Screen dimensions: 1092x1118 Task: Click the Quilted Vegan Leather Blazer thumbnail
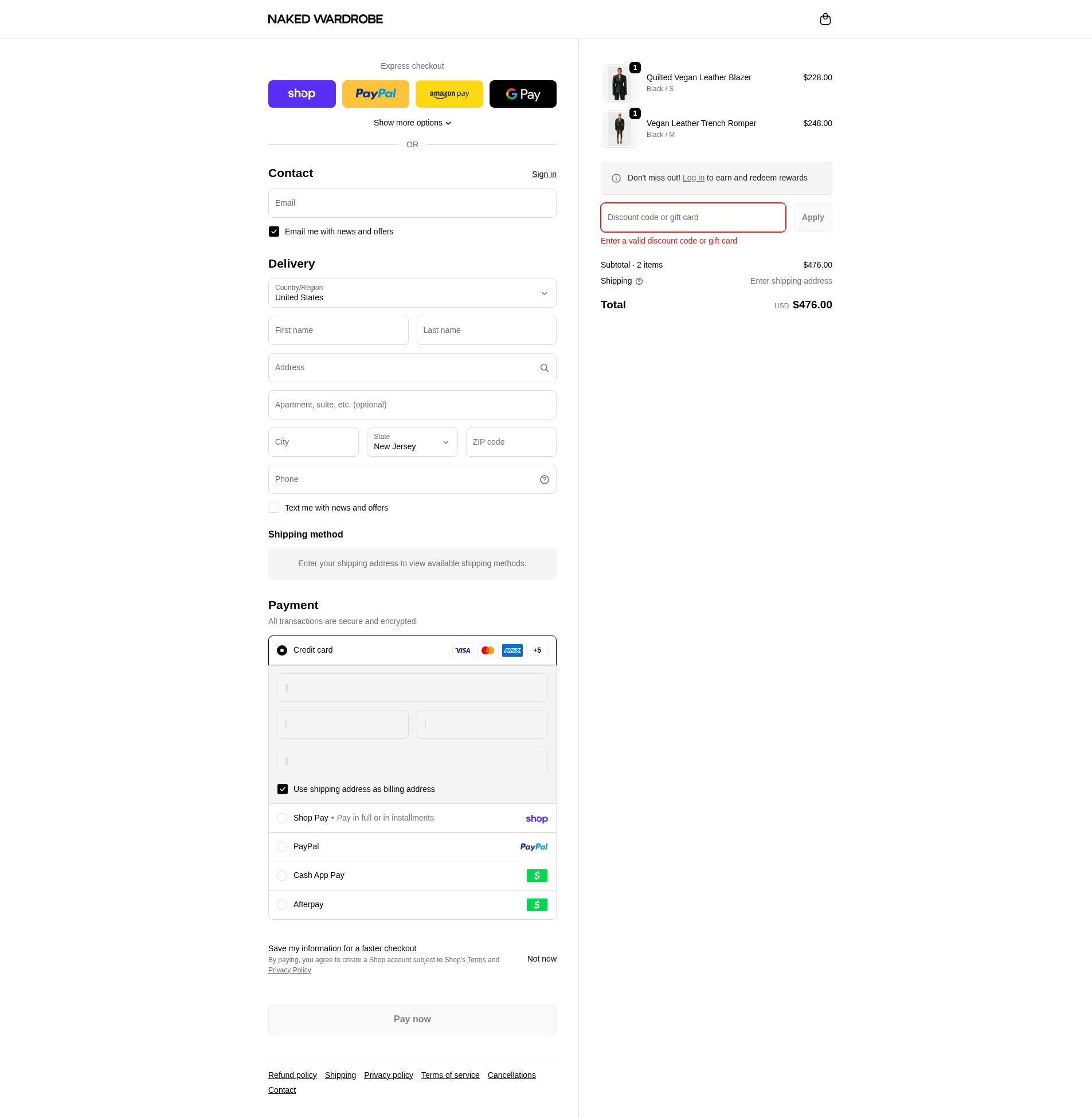619,83
